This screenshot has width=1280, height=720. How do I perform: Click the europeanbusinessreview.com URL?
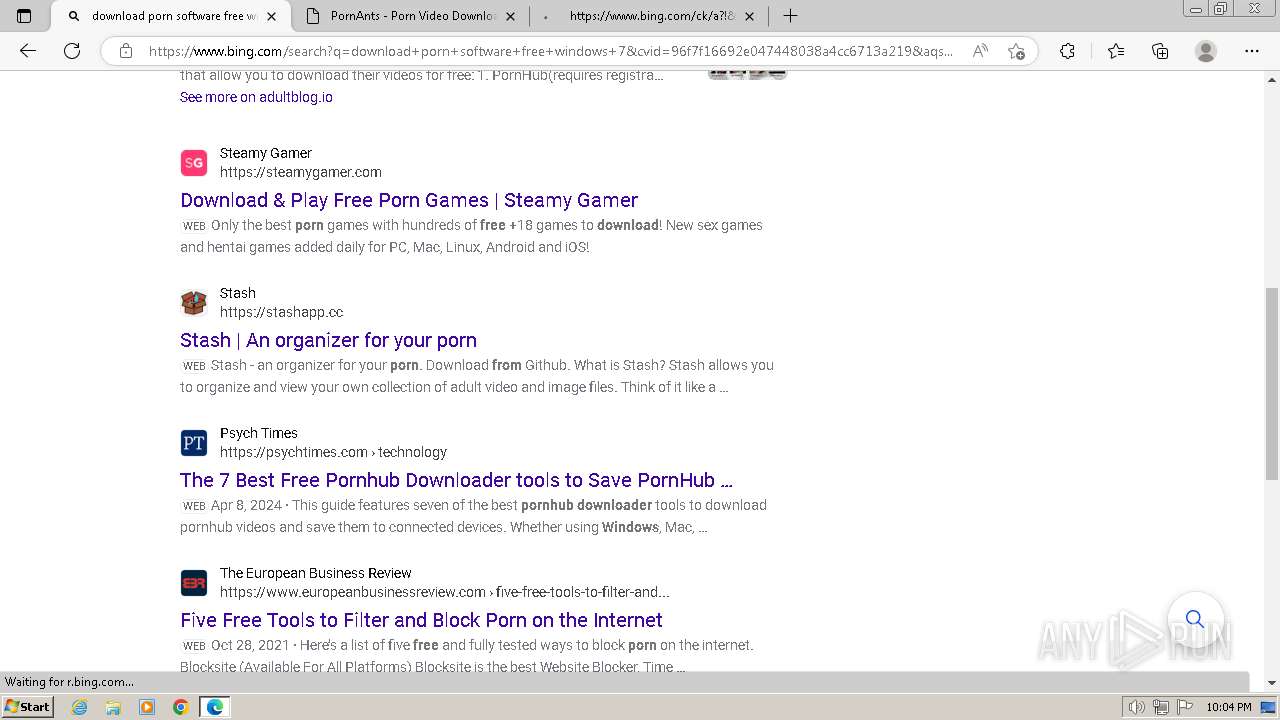(x=445, y=592)
